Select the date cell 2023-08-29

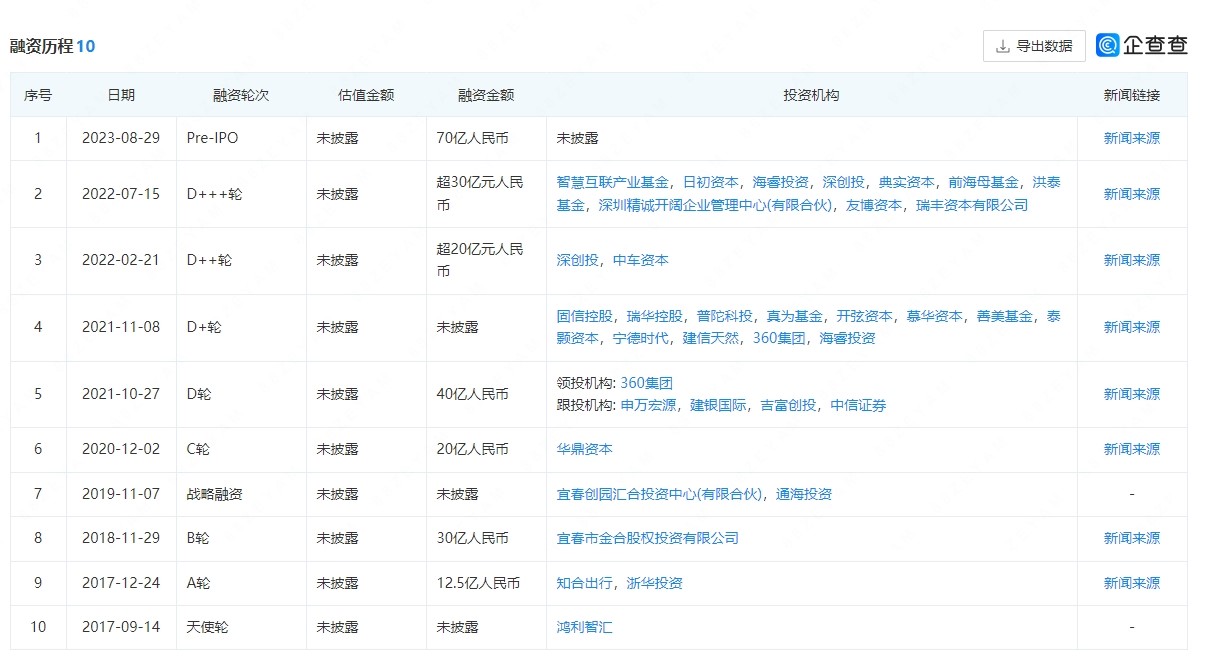(x=121, y=138)
